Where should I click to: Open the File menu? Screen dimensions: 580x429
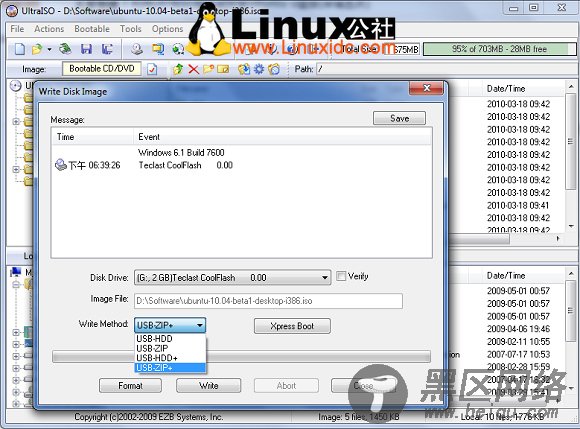(x=17, y=29)
